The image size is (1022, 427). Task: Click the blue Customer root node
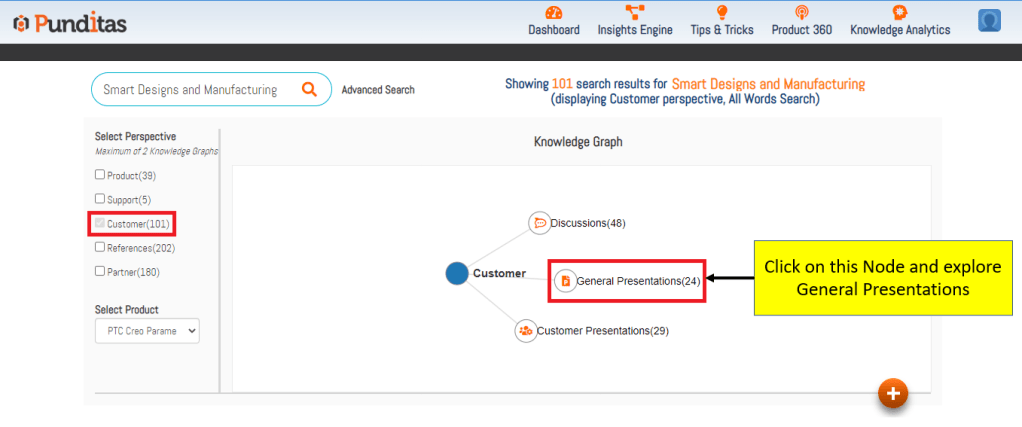457,273
